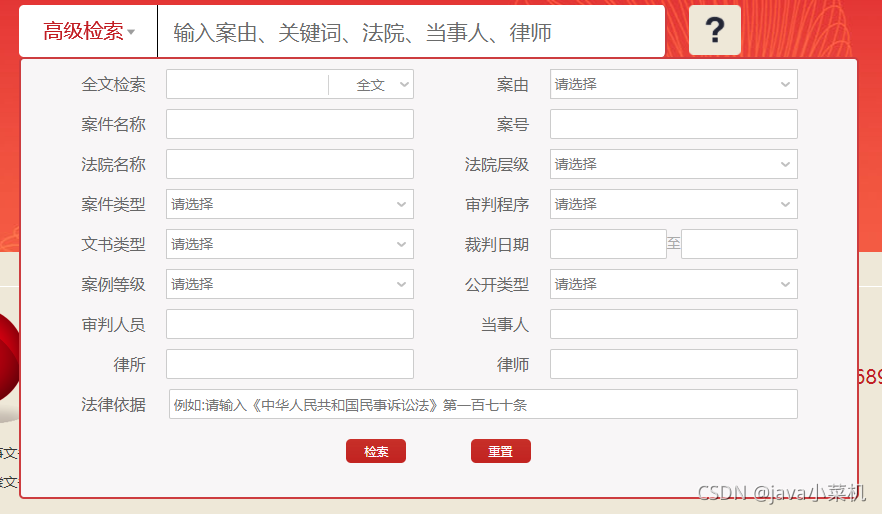Viewport: 882px width, 514px height.
Task: Click the 审判人员 input field
Action: (x=290, y=324)
